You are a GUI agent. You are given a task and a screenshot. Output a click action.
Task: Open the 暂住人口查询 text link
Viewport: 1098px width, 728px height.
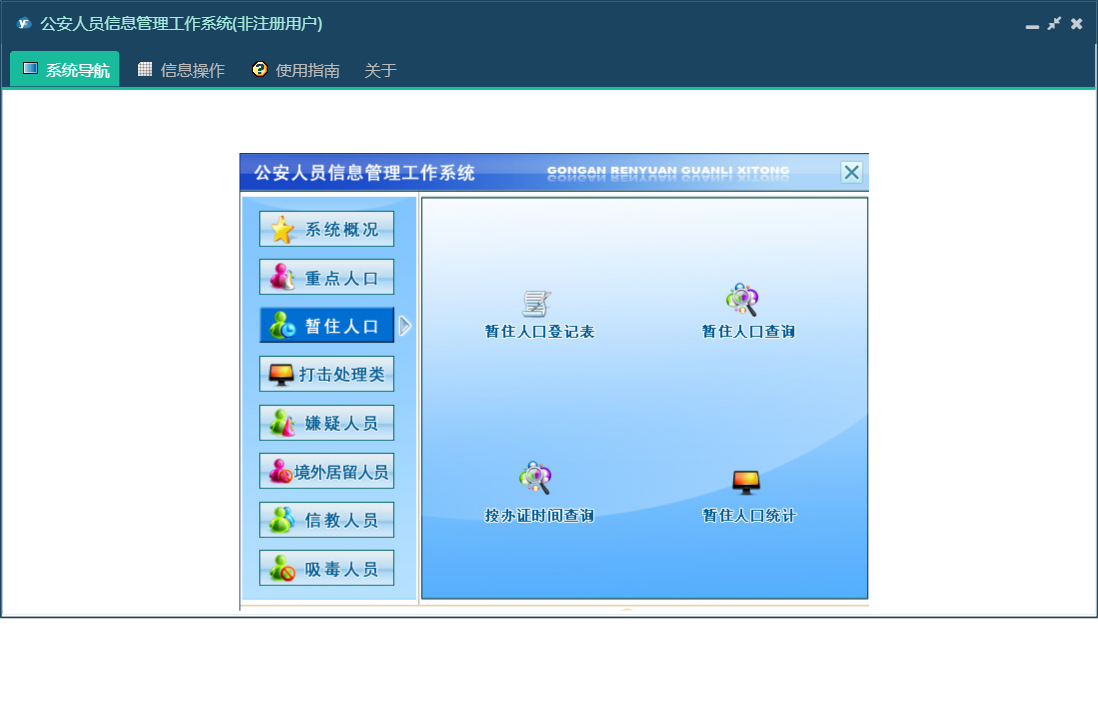click(749, 332)
